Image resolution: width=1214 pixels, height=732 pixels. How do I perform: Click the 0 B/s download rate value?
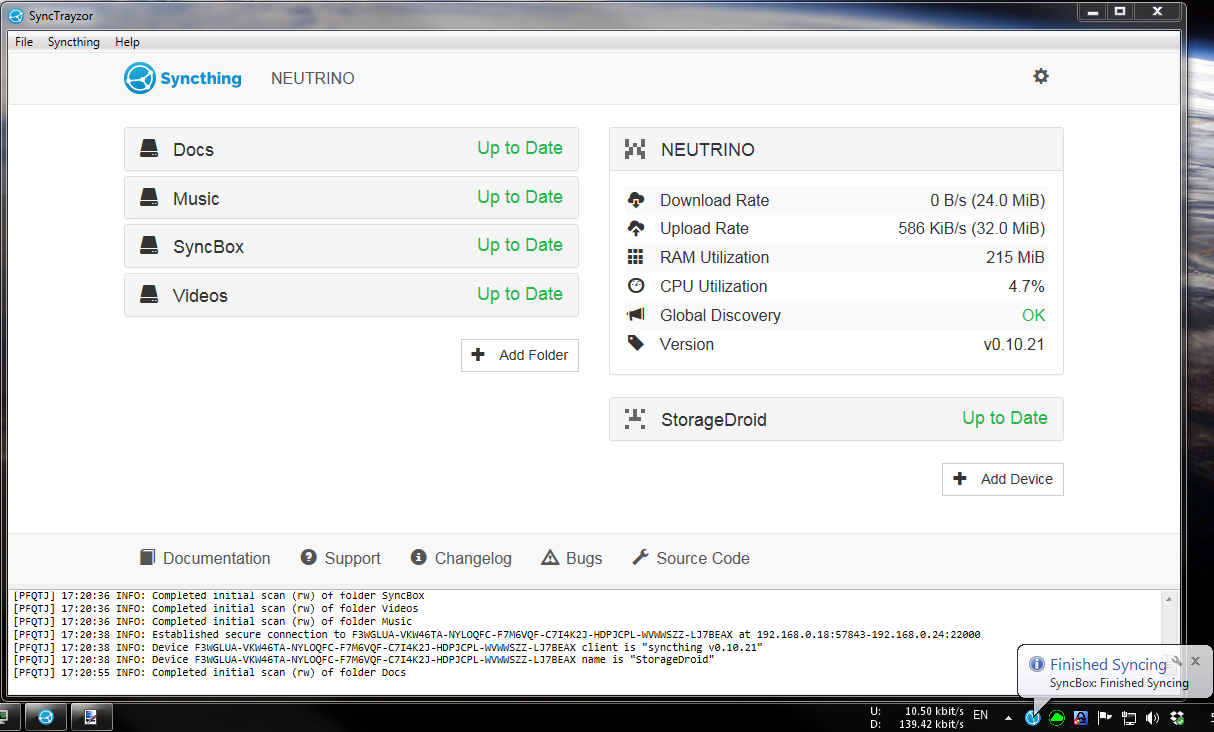click(988, 200)
